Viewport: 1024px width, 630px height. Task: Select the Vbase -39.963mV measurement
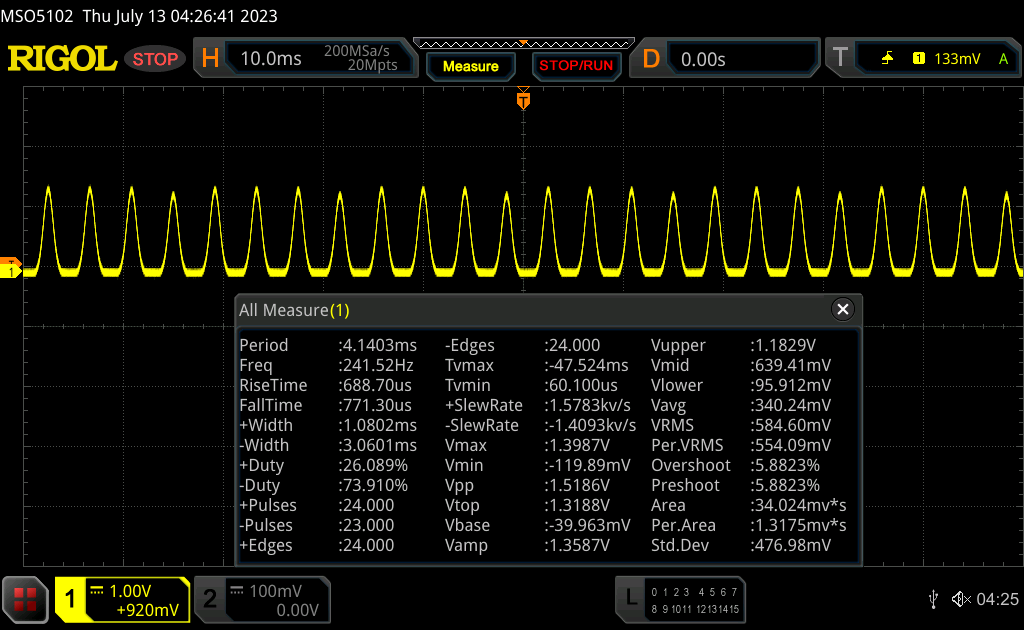538,525
